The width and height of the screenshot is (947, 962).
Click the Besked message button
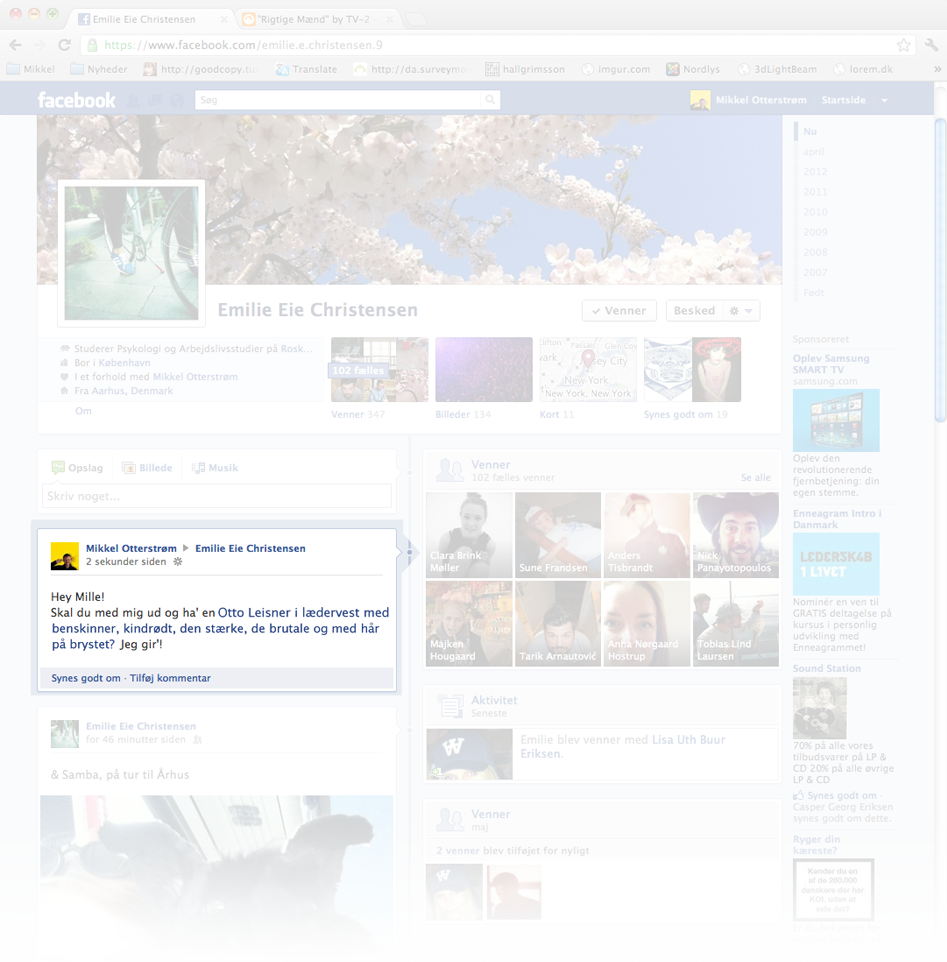tap(694, 310)
